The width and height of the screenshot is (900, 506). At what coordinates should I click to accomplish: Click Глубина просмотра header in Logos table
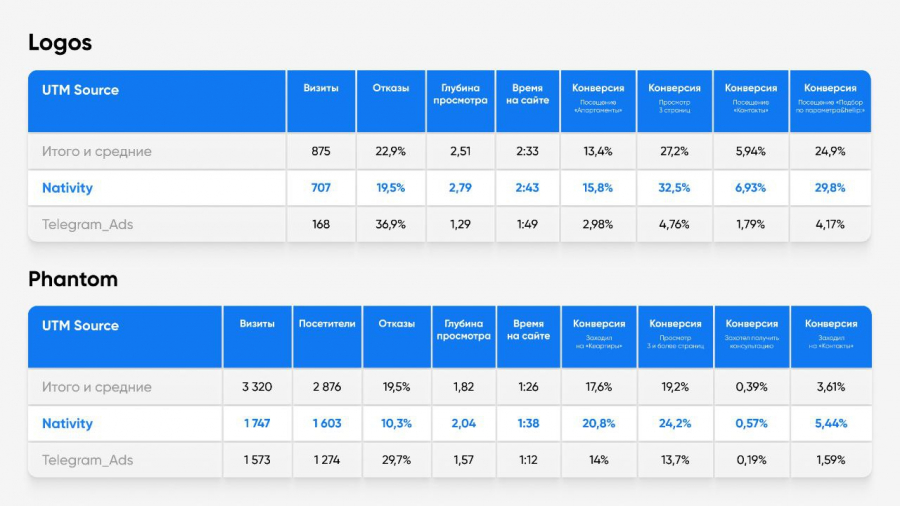[460, 94]
